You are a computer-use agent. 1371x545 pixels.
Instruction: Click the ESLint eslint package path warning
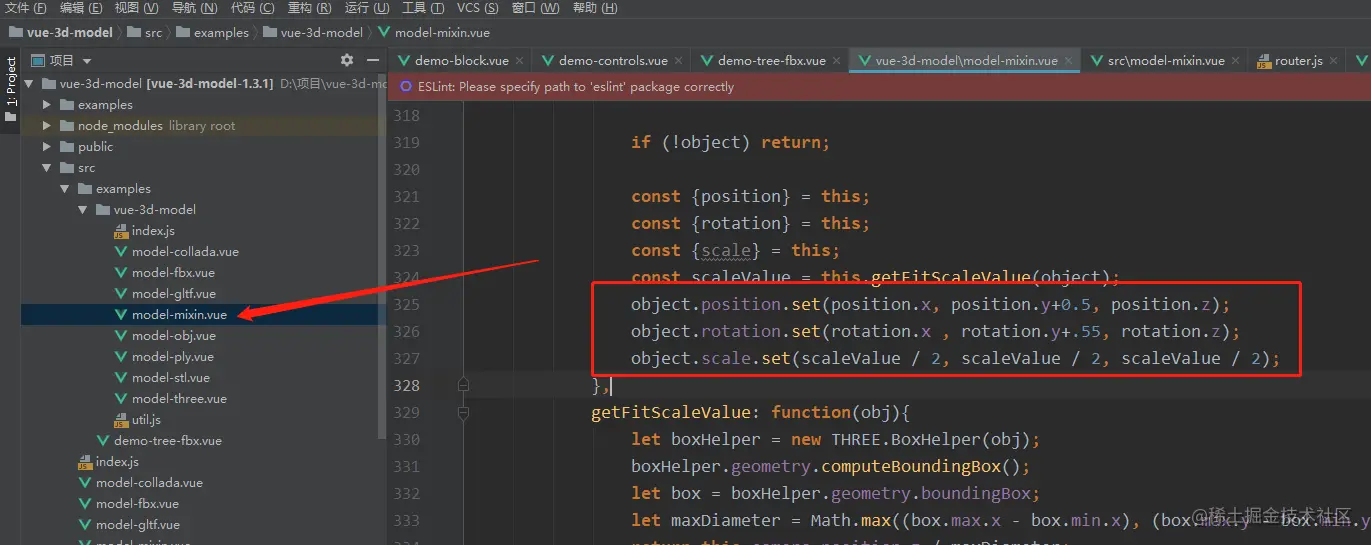click(x=575, y=87)
